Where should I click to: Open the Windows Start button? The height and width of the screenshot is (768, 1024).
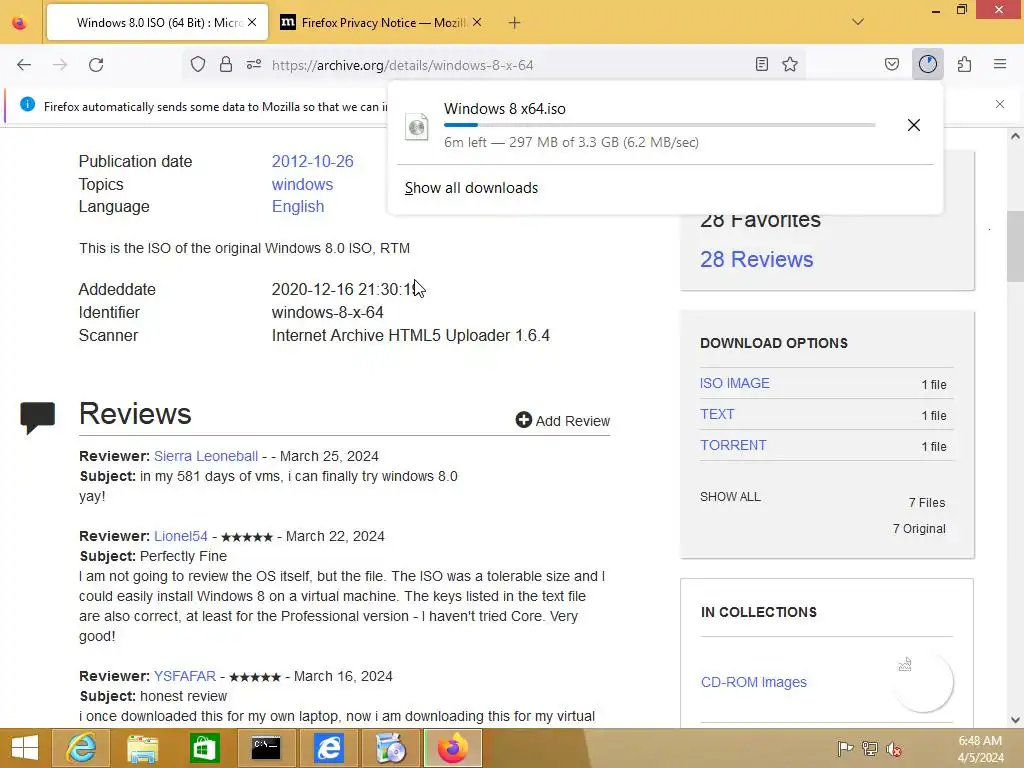[25, 748]
